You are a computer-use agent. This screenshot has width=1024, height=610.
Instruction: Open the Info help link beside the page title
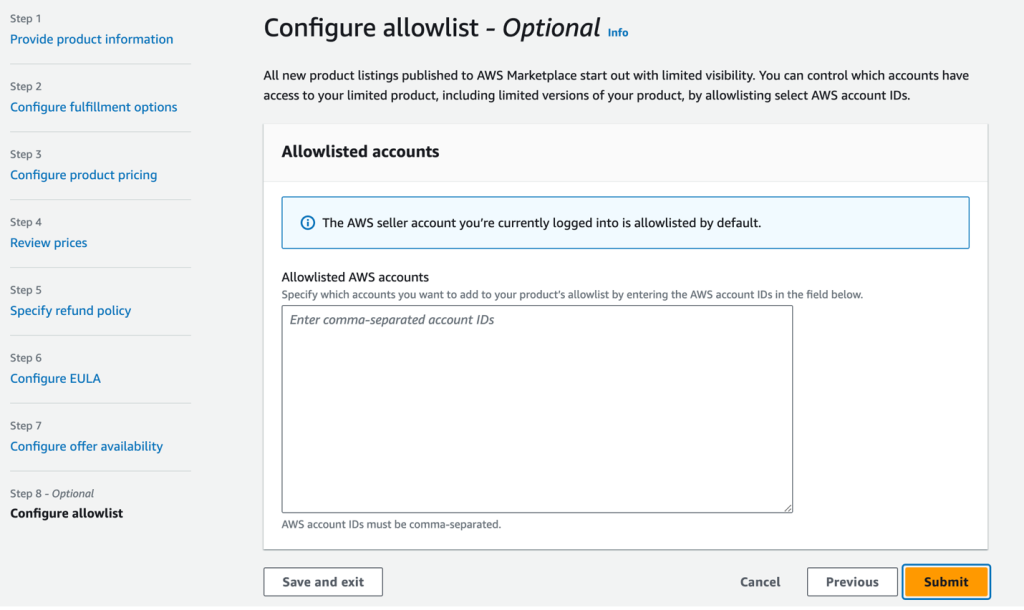pyautogui.click(x=617, y=32)
